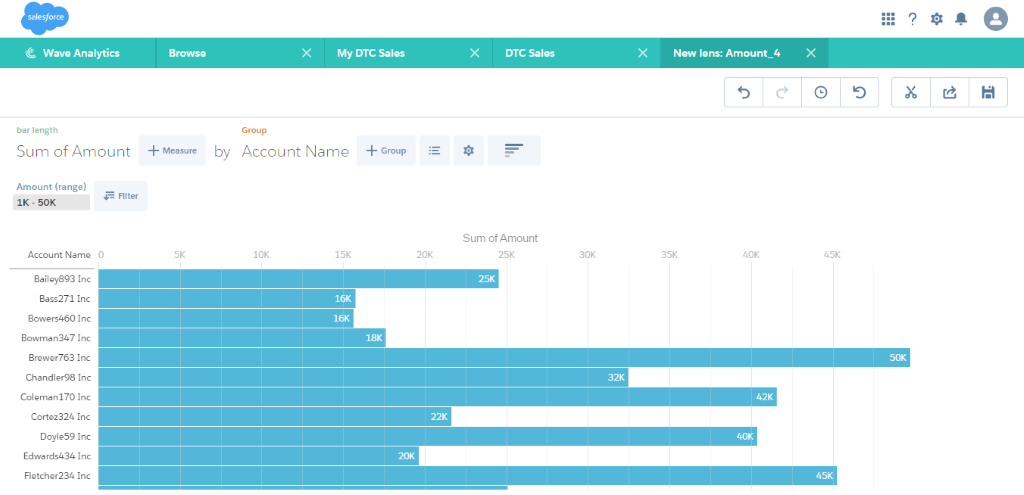The height and width of the screenshot is (495, 1024).
Task: Edit the 1K - 50K amount range filter
Action: tap(51, 202)
